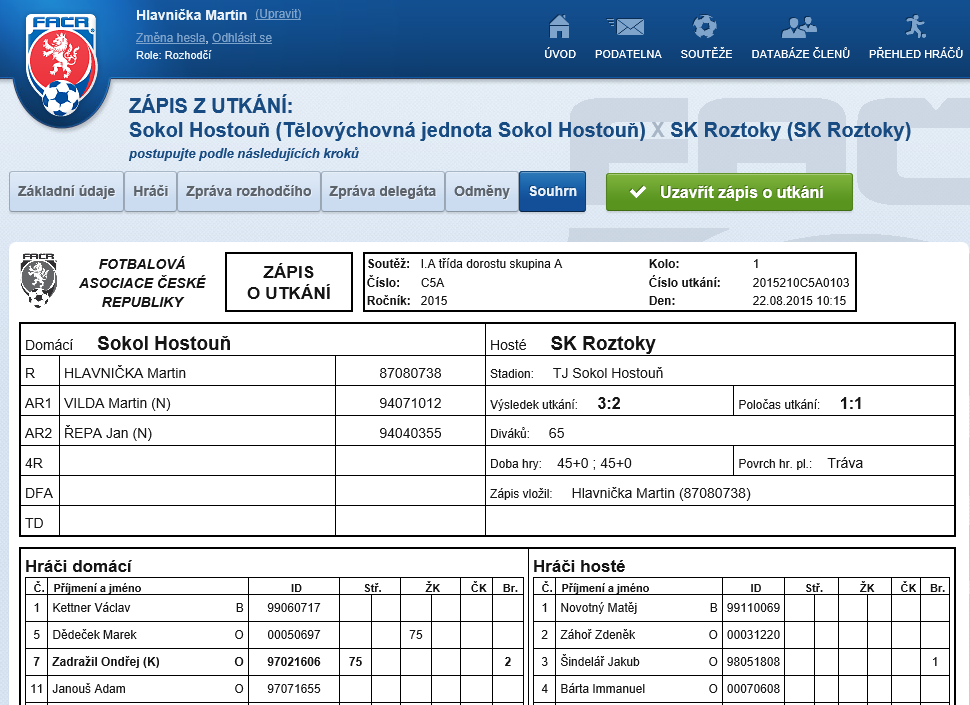The height and width of the screenshot is (705, 970).
Task: Click the spectator count 65
Action: pyautogui.click(x=556, y=433)
